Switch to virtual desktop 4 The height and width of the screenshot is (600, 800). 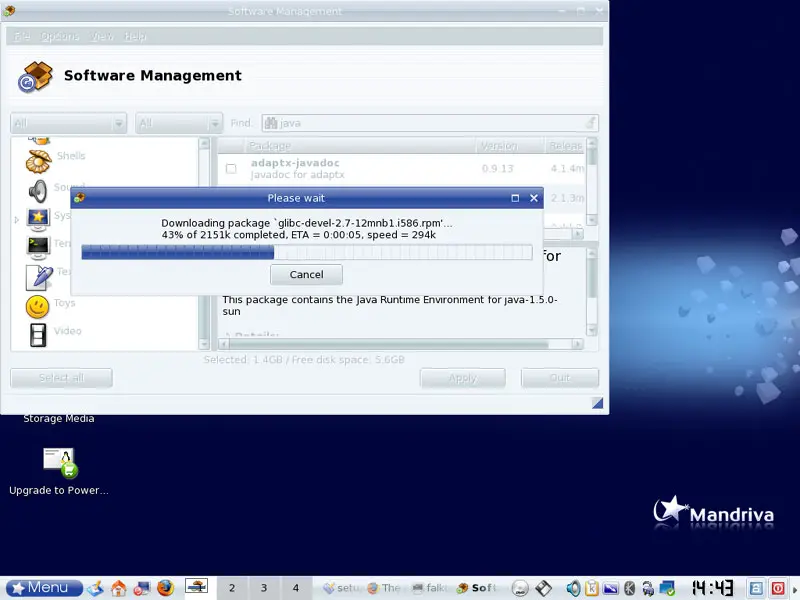coord(295,588)
